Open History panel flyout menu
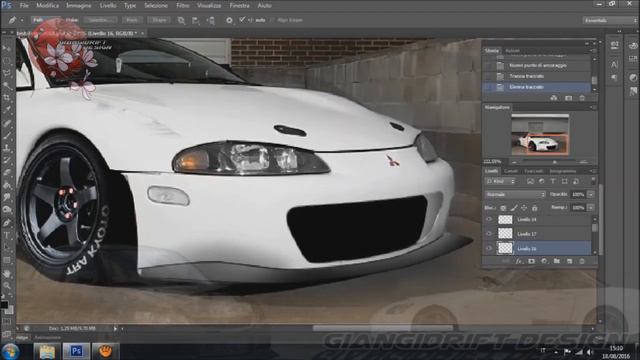The image size is (640, 360). (x=593, y=51)
